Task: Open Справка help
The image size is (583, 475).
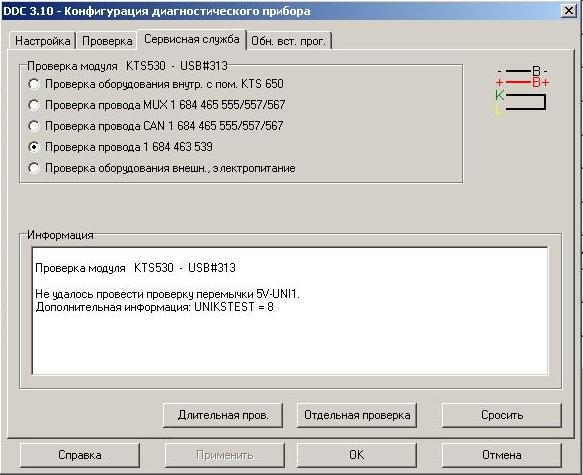Action: click(x=80, y=455)
